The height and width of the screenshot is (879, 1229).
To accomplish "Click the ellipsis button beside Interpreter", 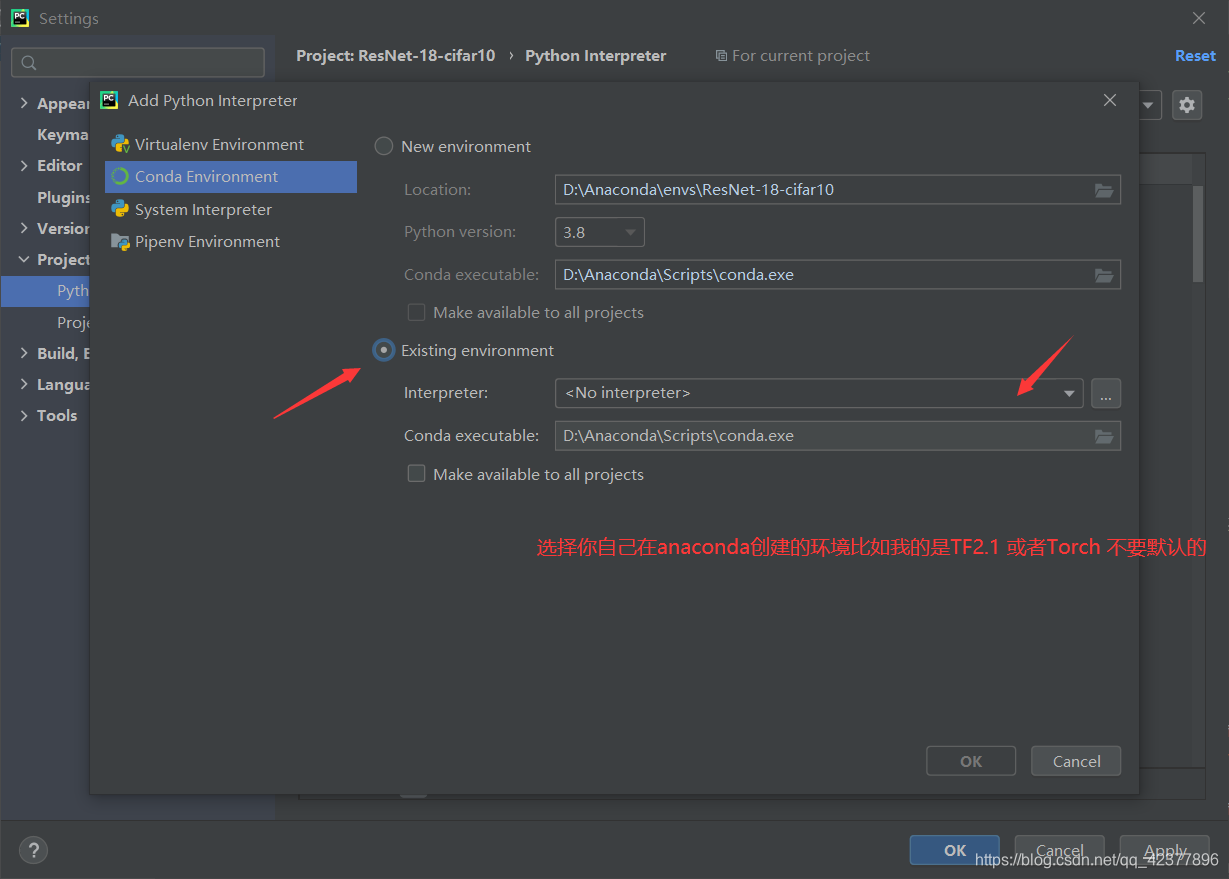I will tap(1106, 393).
